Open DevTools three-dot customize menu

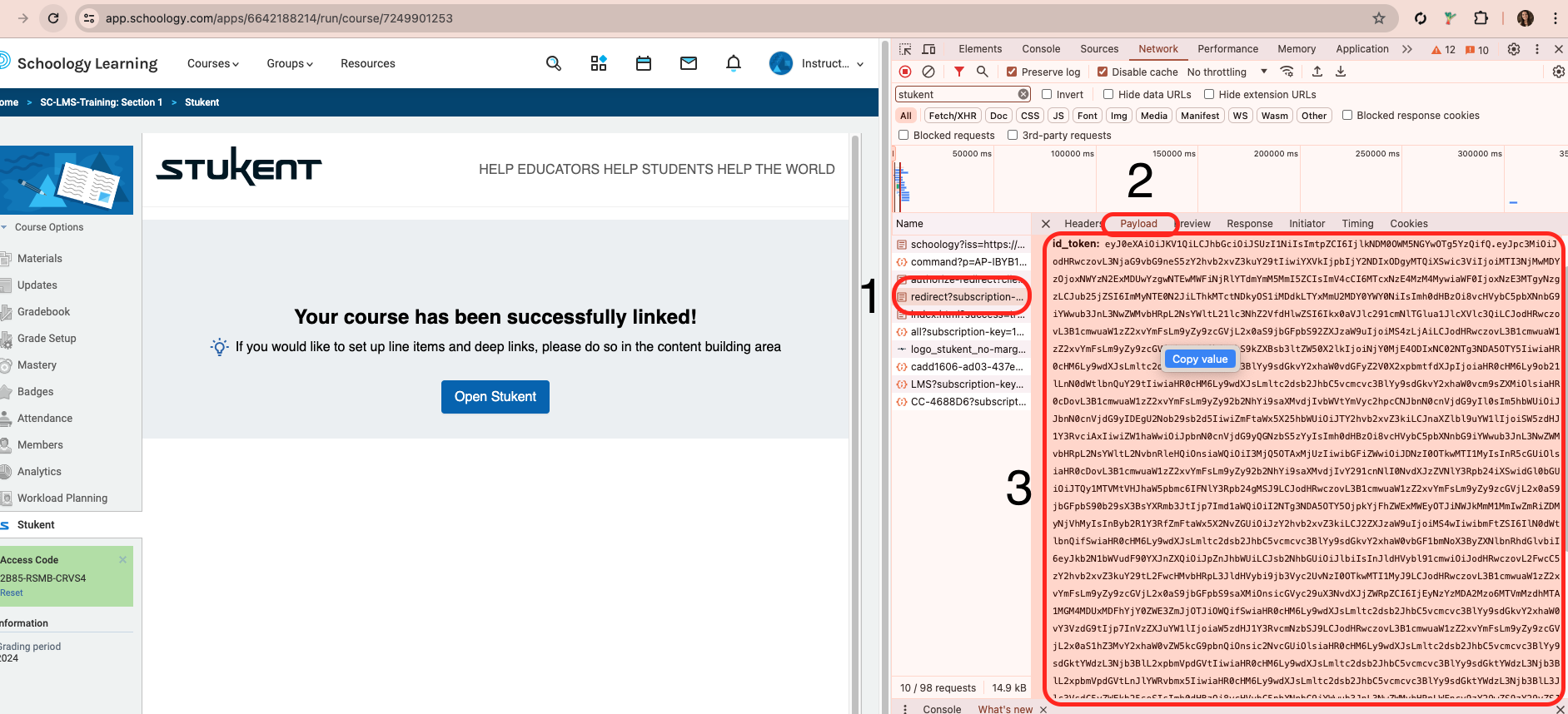(1537, 49)
